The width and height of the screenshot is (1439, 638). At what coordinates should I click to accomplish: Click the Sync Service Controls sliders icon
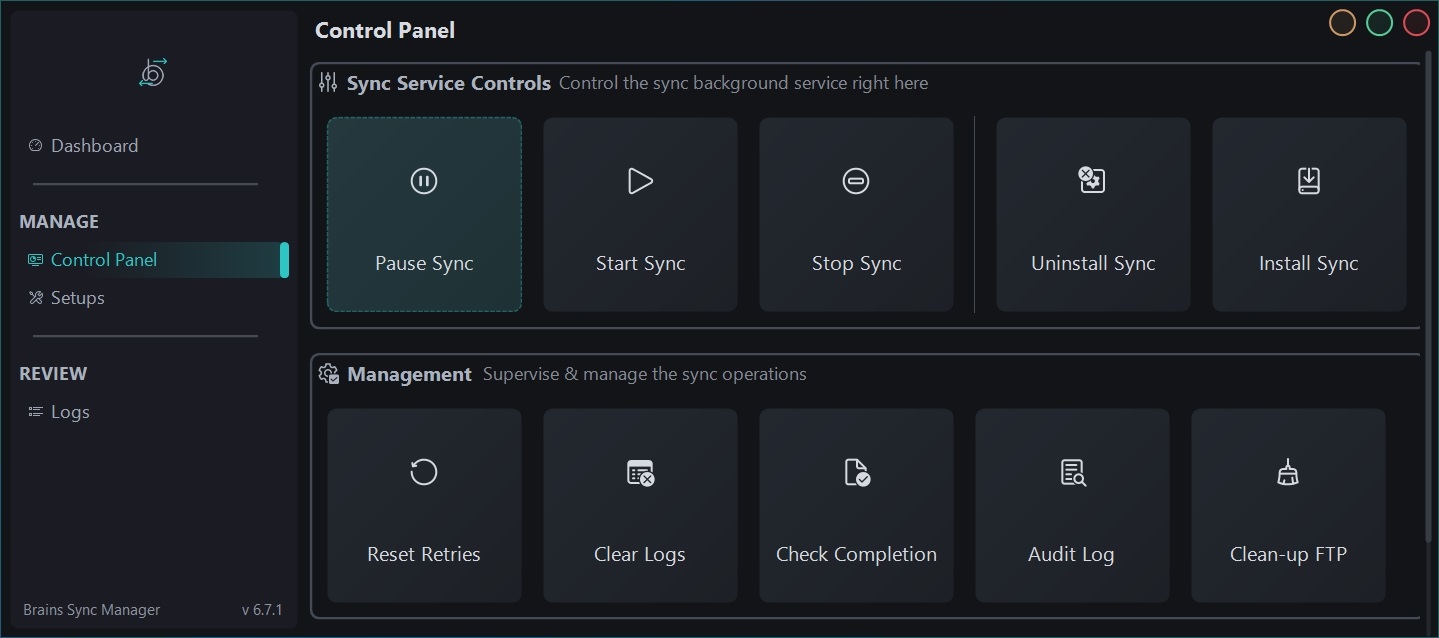(x=328, y=83)
